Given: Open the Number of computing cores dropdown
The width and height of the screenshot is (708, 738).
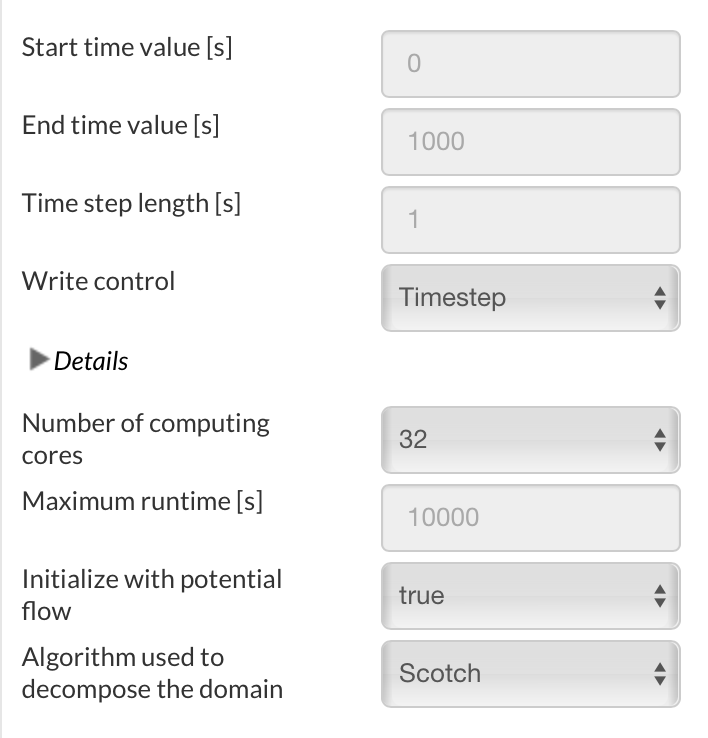Looking at the screenshot, I should 530,439.
